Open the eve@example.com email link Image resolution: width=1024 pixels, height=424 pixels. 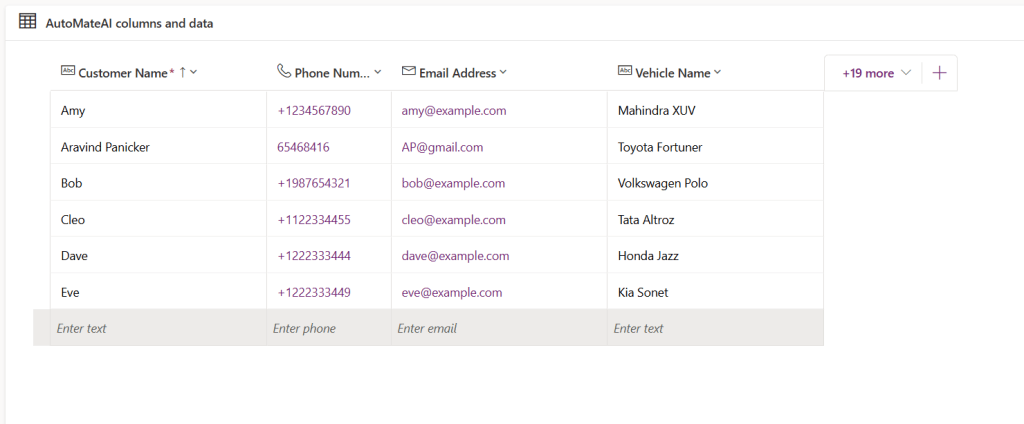[452, 293]
